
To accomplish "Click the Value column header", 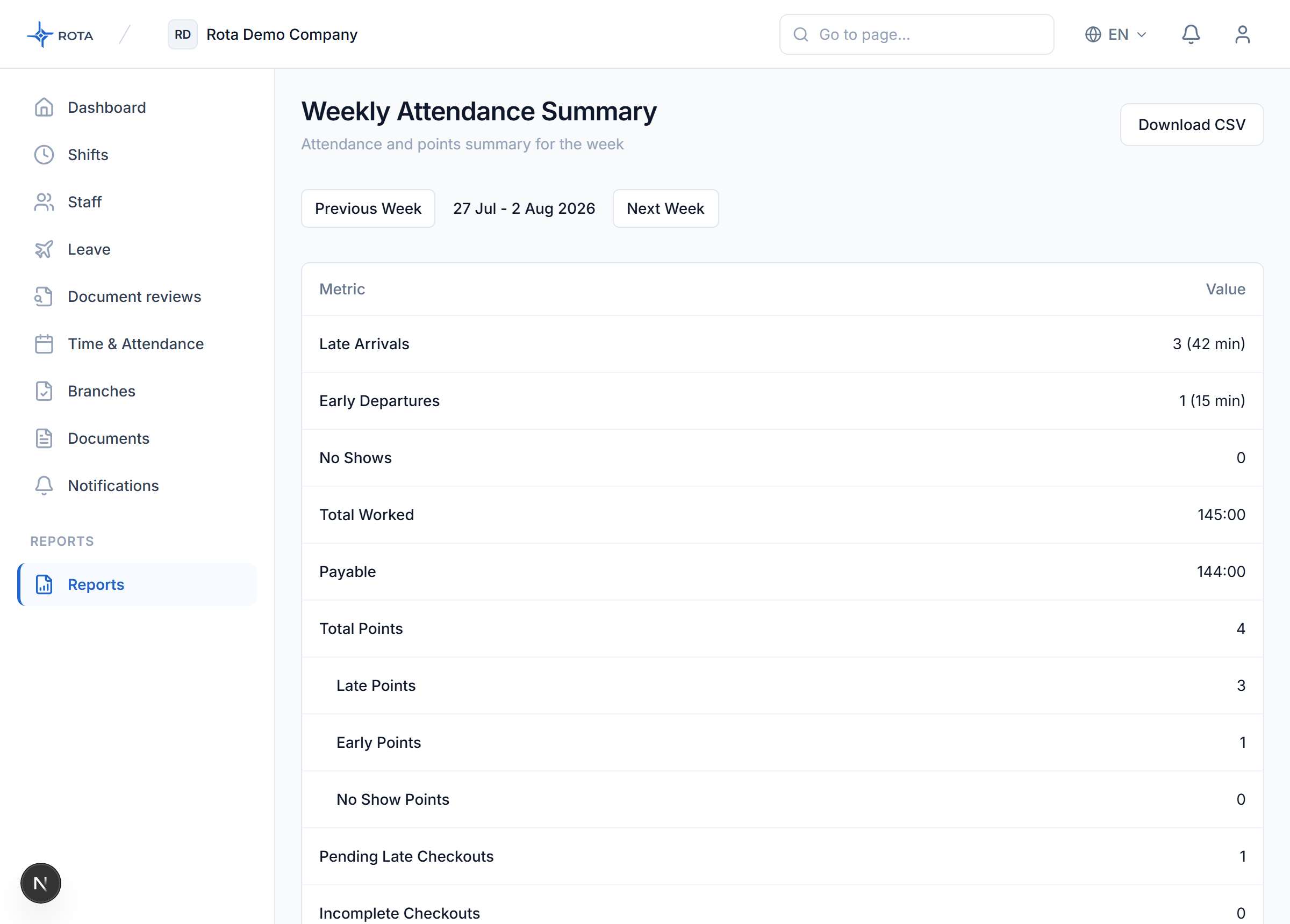I will tap(1225, 289).
